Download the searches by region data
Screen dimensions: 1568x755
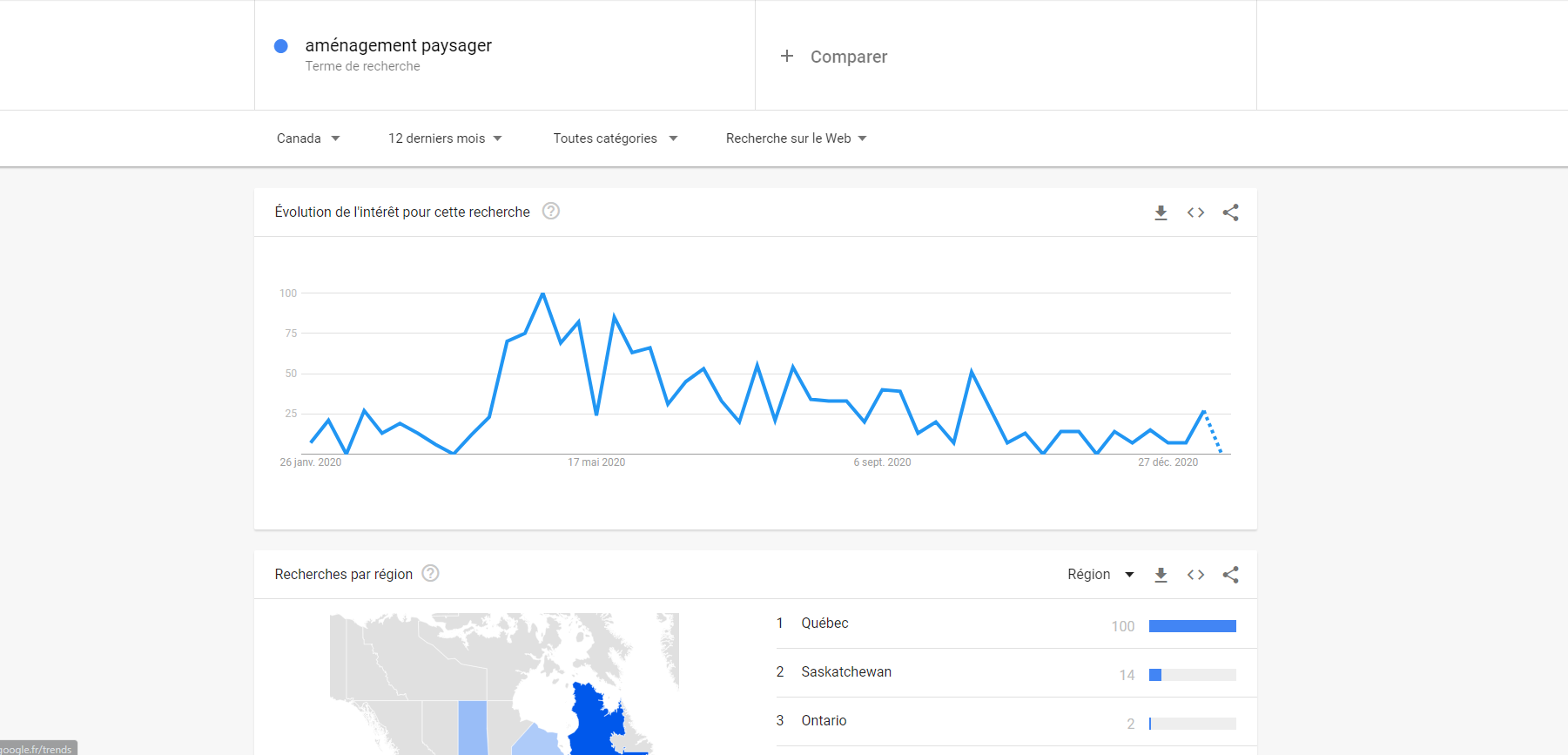1161,575
